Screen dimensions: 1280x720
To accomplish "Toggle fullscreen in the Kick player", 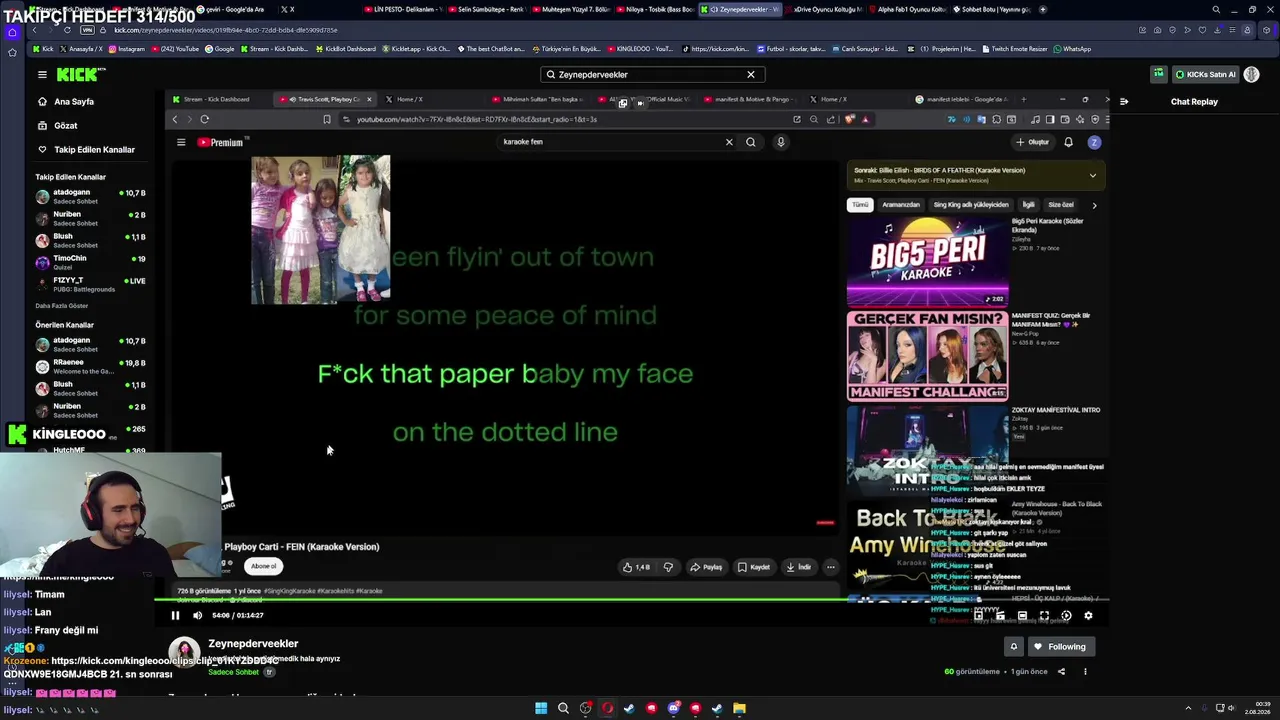I will [1044, 616].
